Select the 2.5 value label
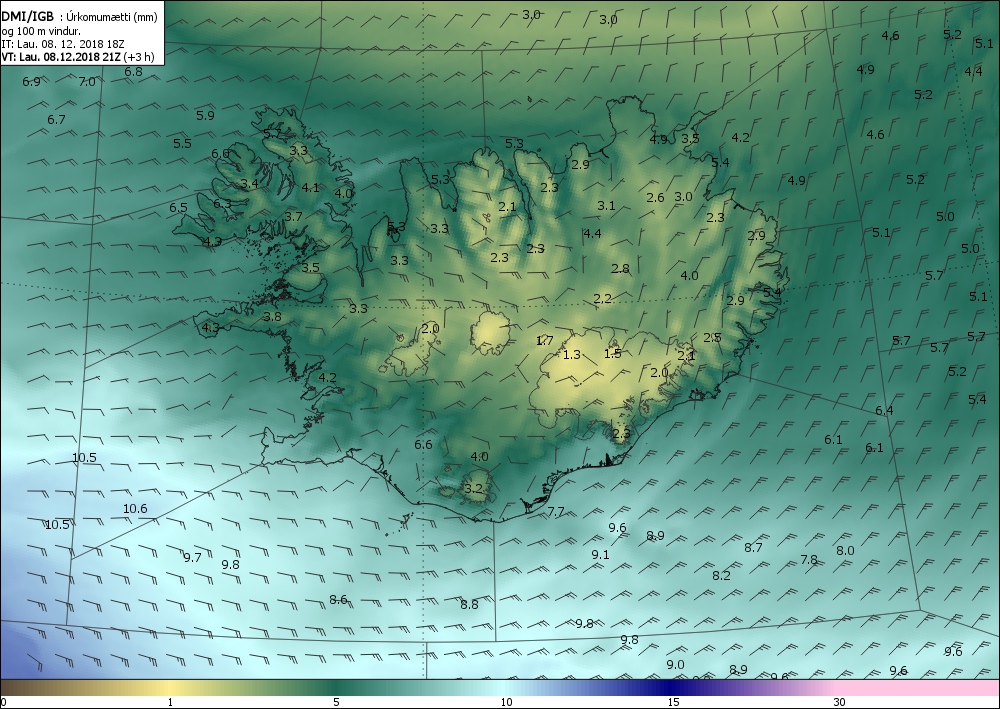This screenshot has height=709, width=1000. coord(712,337)
